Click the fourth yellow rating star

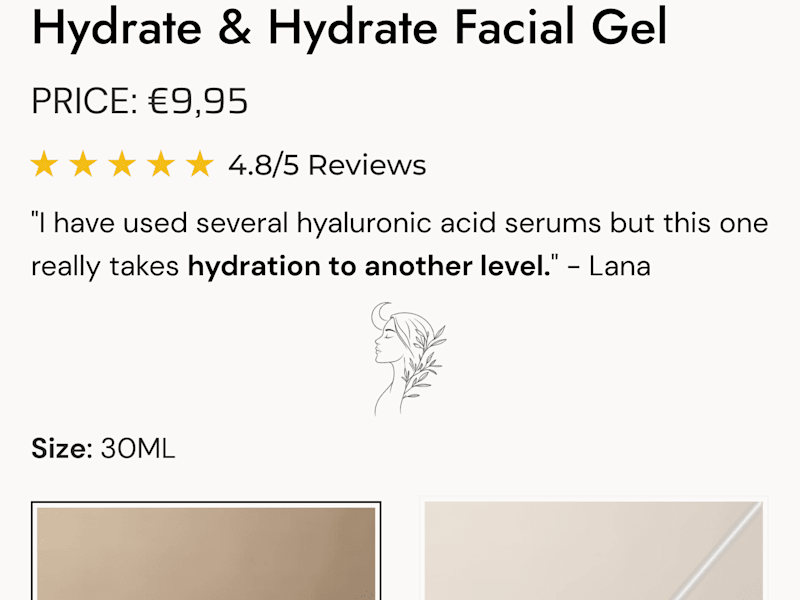[x=161, y=164]
